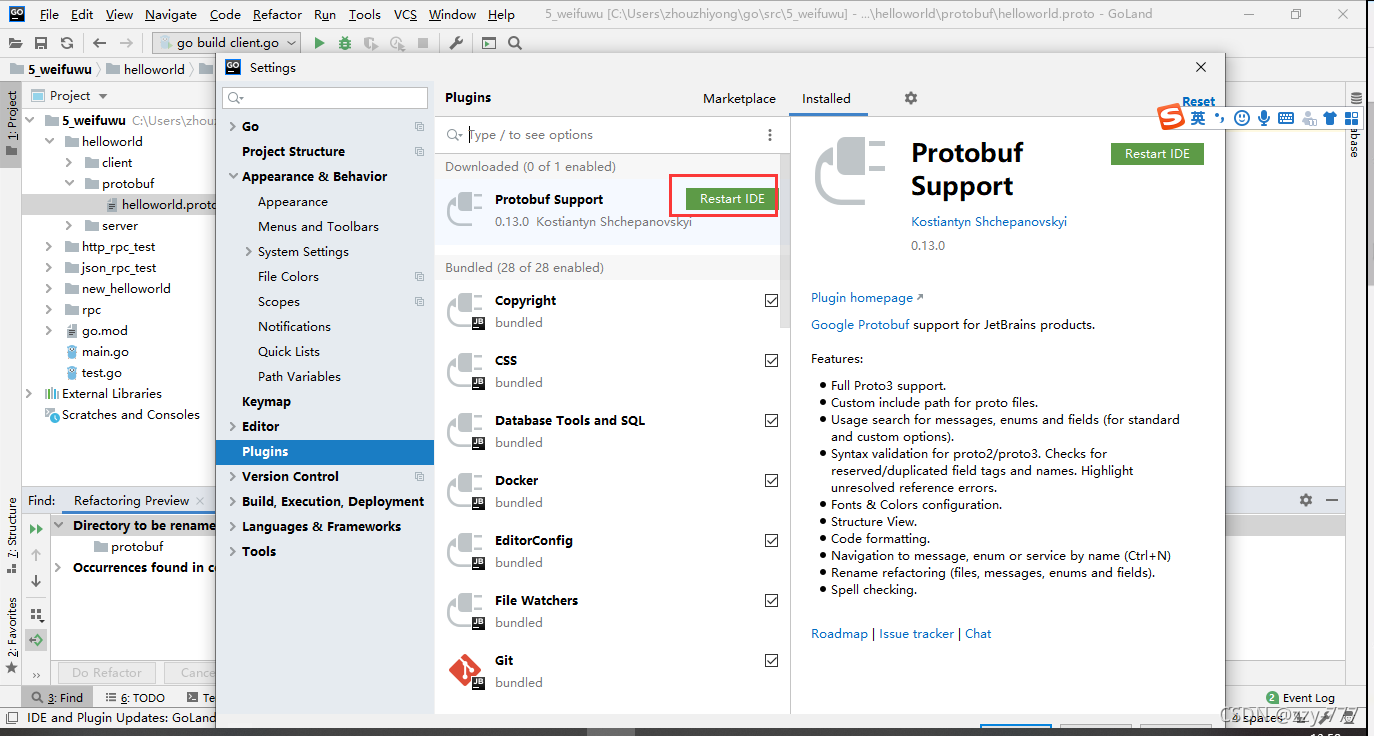
Task: Click the Group By icon in Find panel
Action: click(36, 615)
